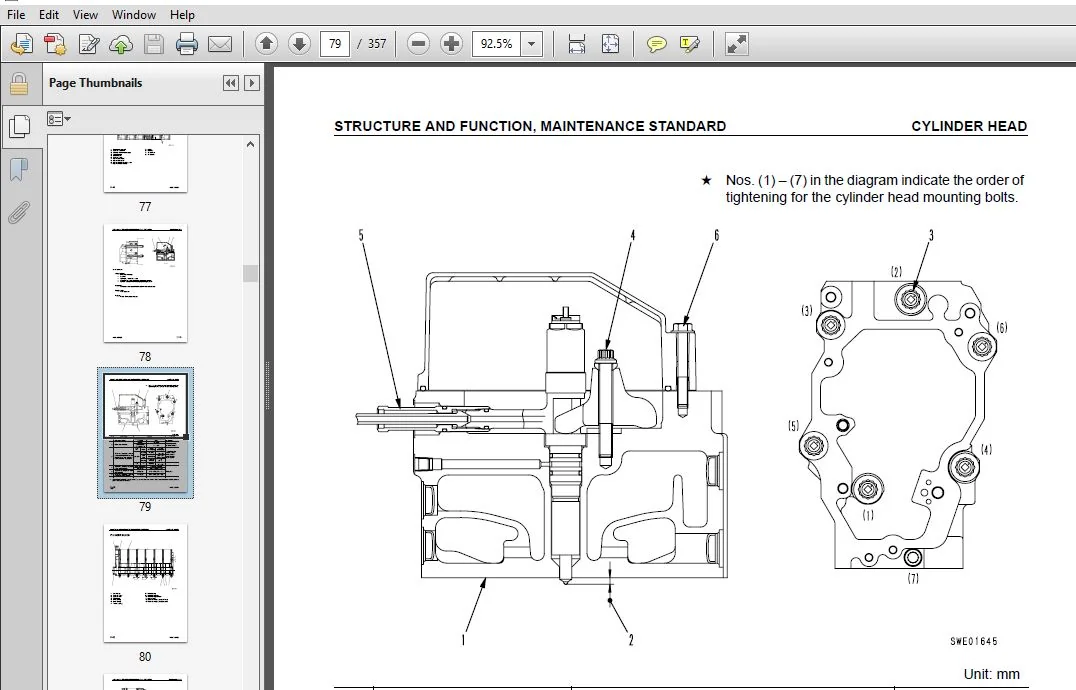Viewport: 1076px width, 690px height.
Task: Click the Open file icon
Action: (22, 44)
